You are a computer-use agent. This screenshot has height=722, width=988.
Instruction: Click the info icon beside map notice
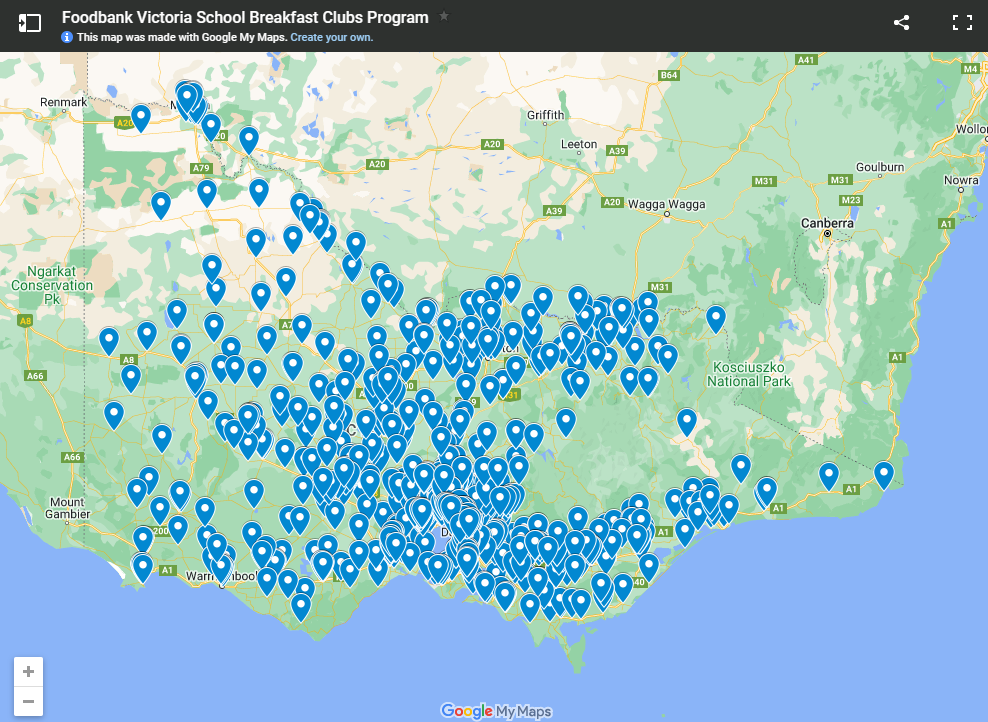point(67,37)
